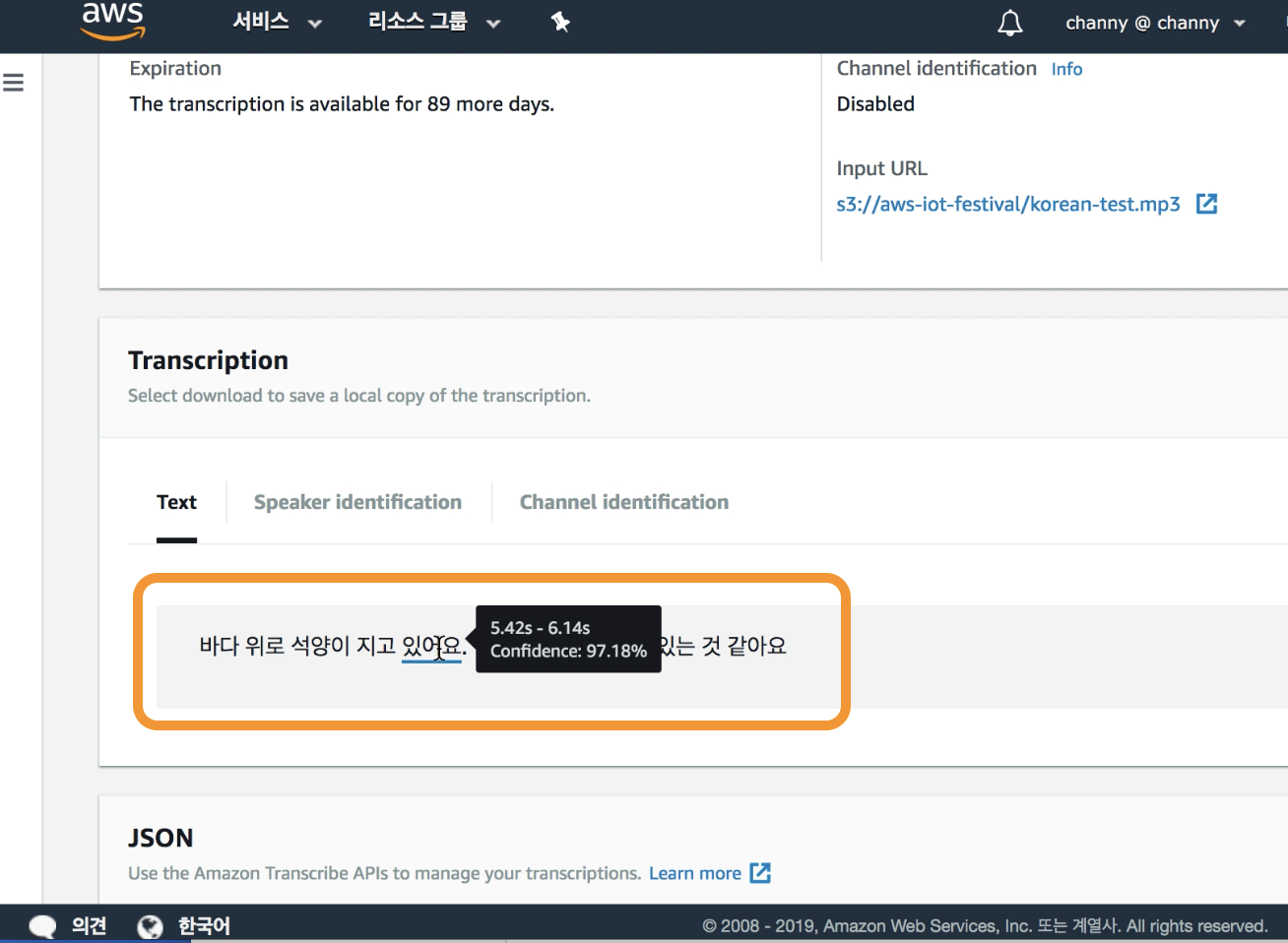Screen dimensions: 1288x943
Task: Click external link icon next to Learn more
Action: coord(760,873)
